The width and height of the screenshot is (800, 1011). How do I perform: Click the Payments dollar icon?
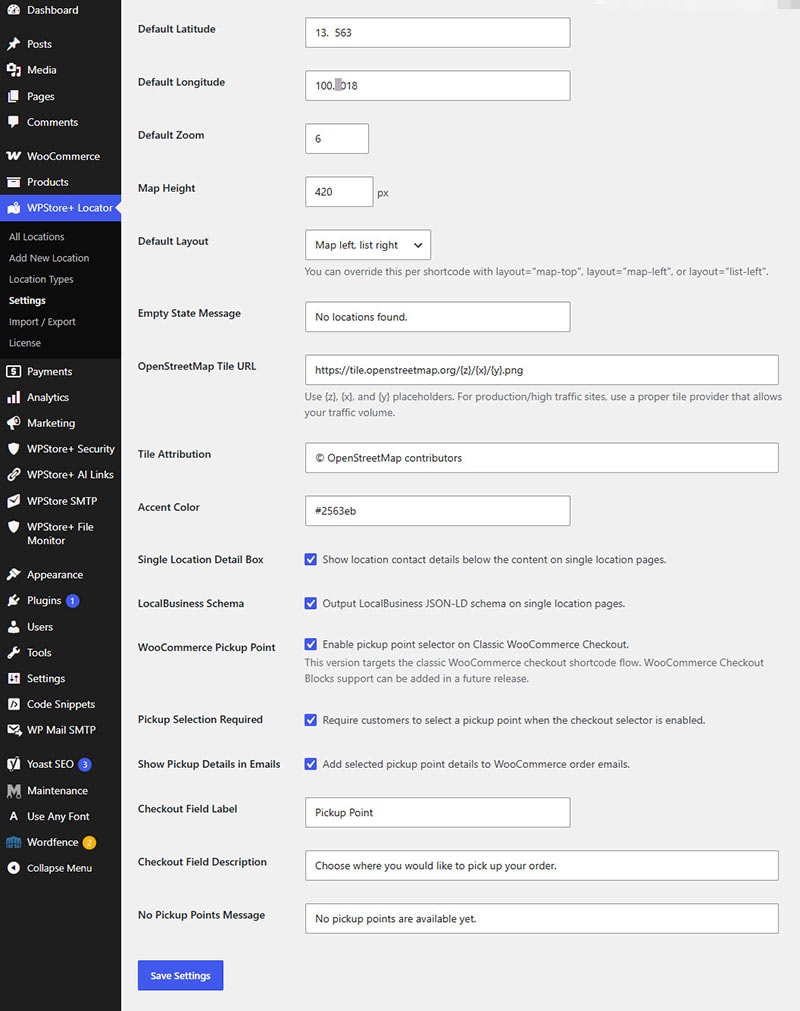point(14,371)
